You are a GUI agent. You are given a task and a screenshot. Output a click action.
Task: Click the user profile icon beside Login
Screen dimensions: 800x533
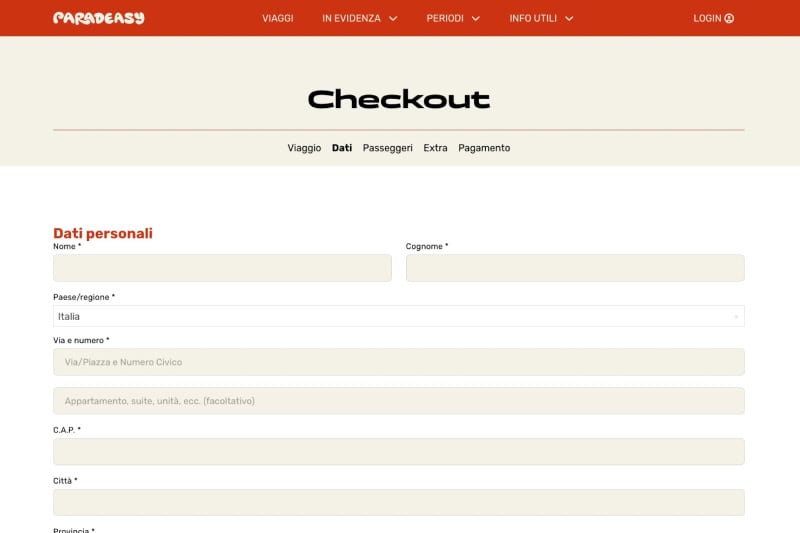click(729, 18)
